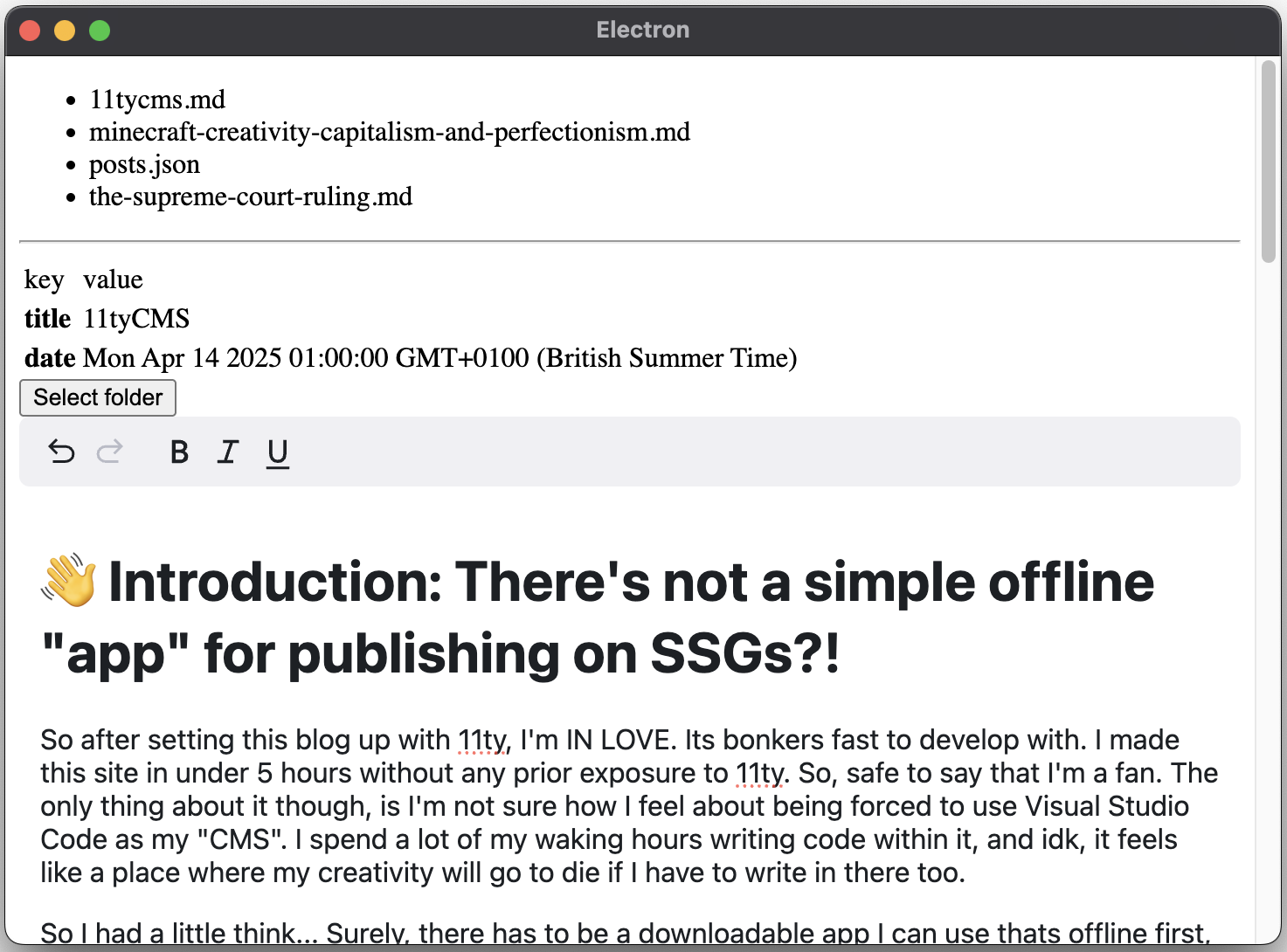Click the Undo arrow icon
This screenshot has width=1287, height=952.
[61, 452]
